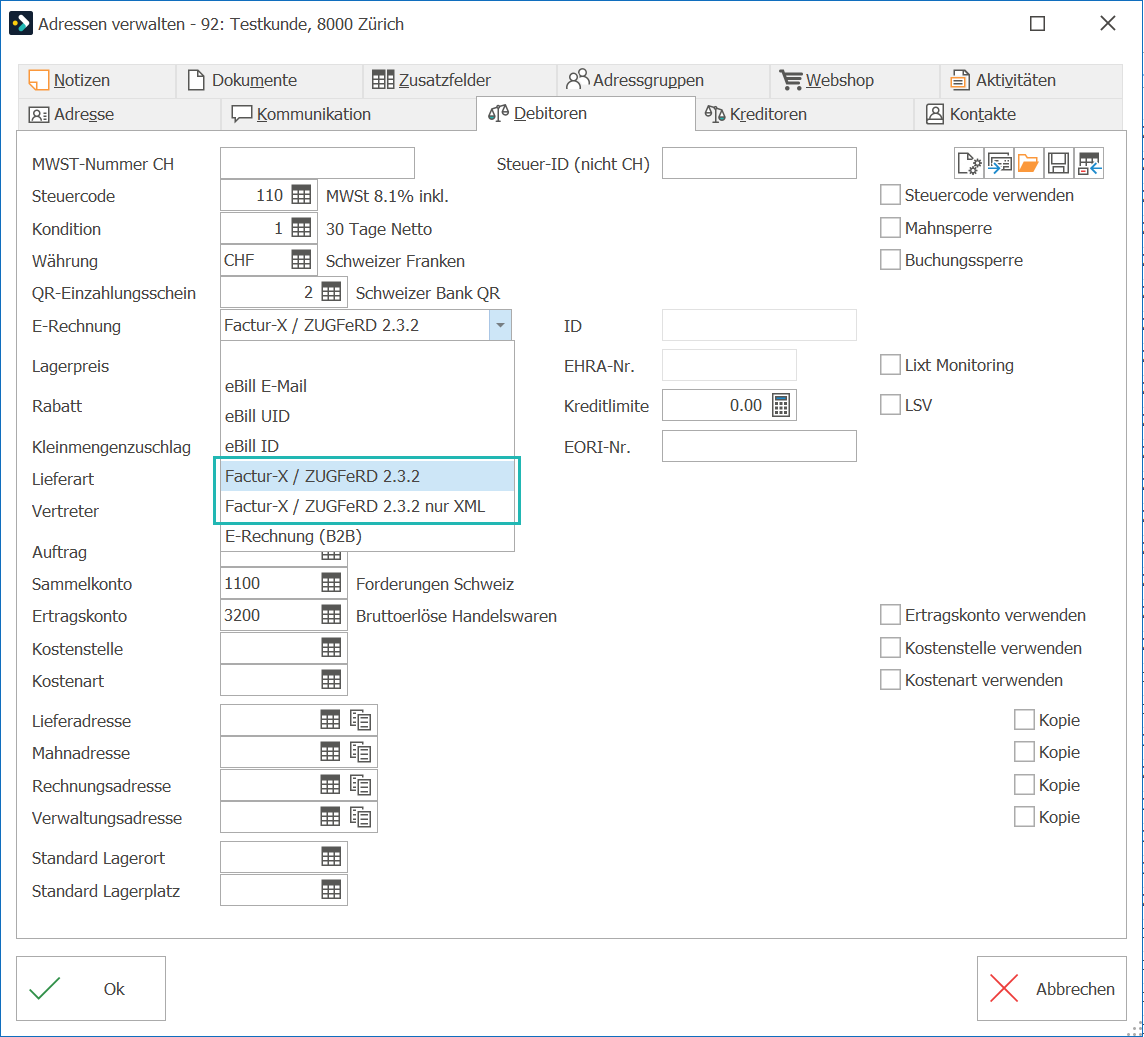Open the Kostenart lookup table icon

pos(331,680)
